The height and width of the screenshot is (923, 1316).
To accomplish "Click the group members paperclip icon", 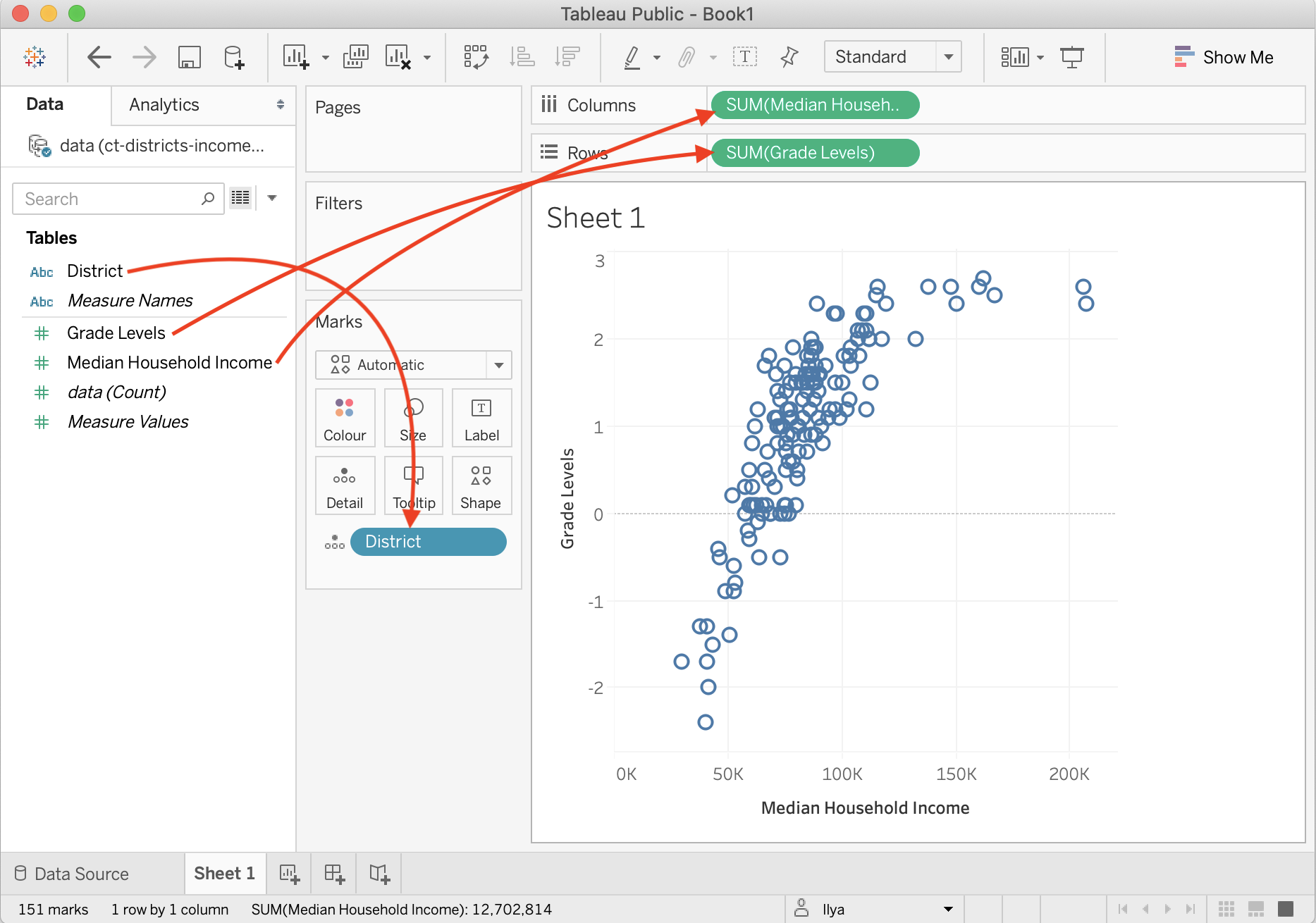I will coord(687,57).
